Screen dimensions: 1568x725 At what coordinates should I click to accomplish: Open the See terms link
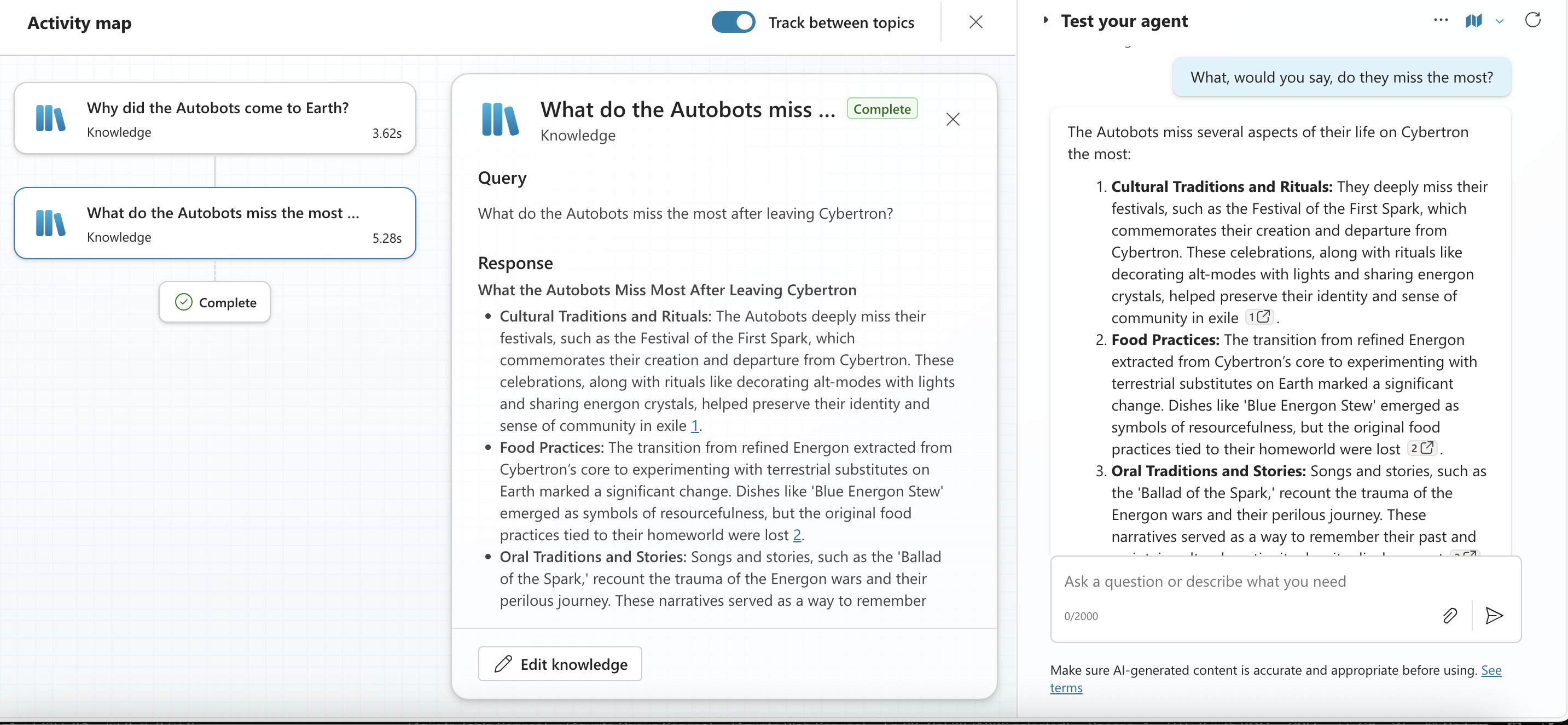(x=1491, y=670)
